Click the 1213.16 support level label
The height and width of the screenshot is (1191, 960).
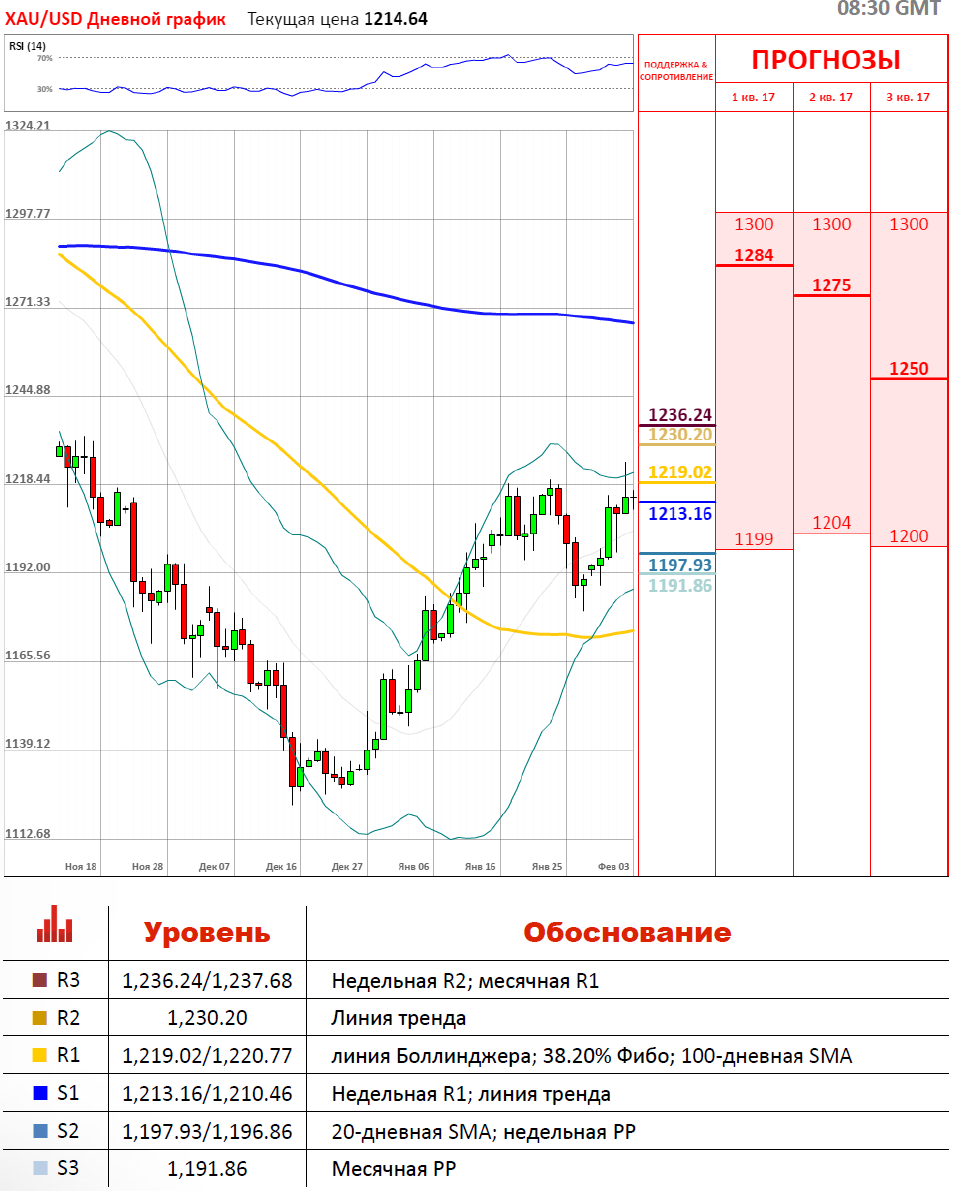680,514
